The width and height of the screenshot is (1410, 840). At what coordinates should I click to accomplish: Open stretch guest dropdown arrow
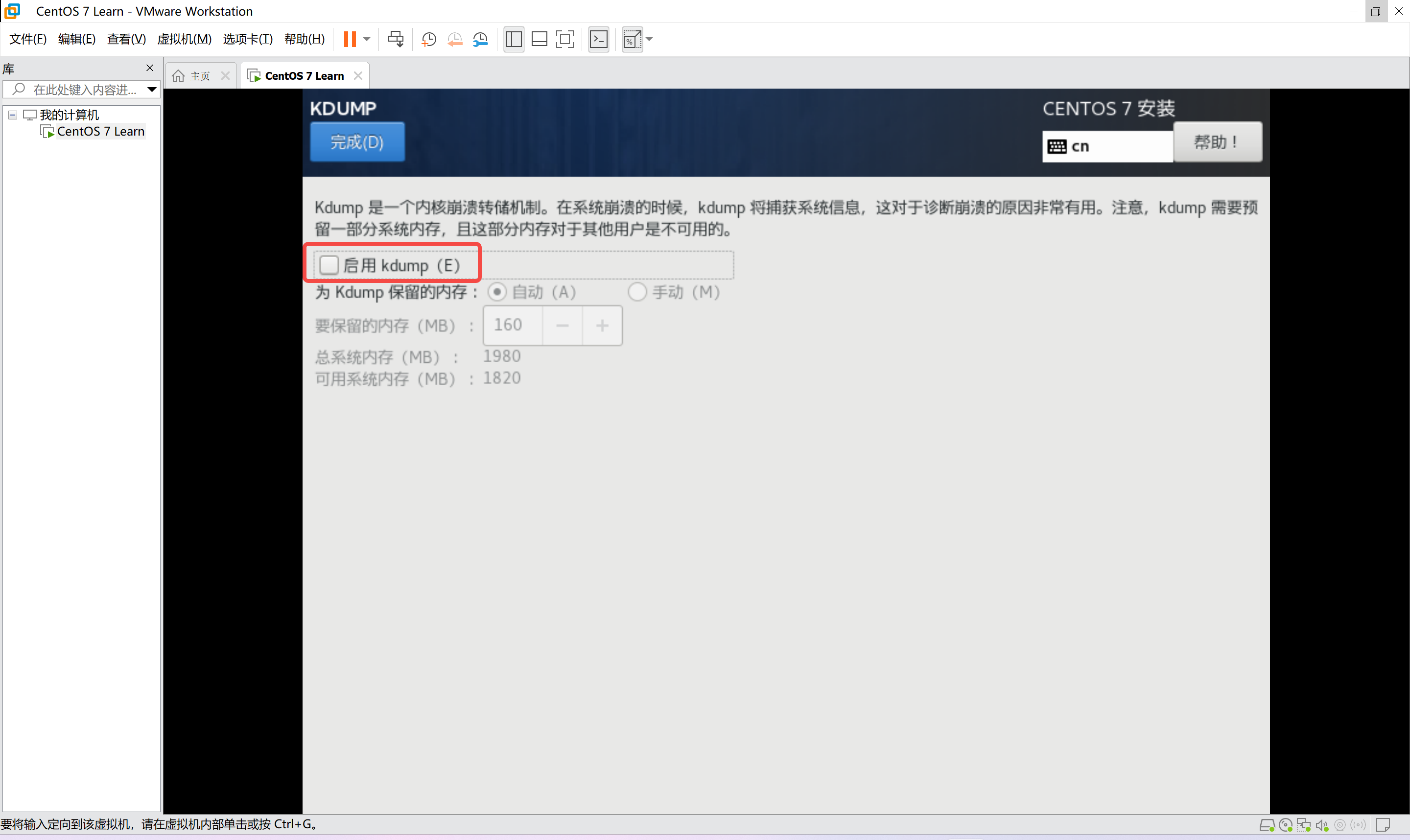pyautogui.click(x=649, y=39)
